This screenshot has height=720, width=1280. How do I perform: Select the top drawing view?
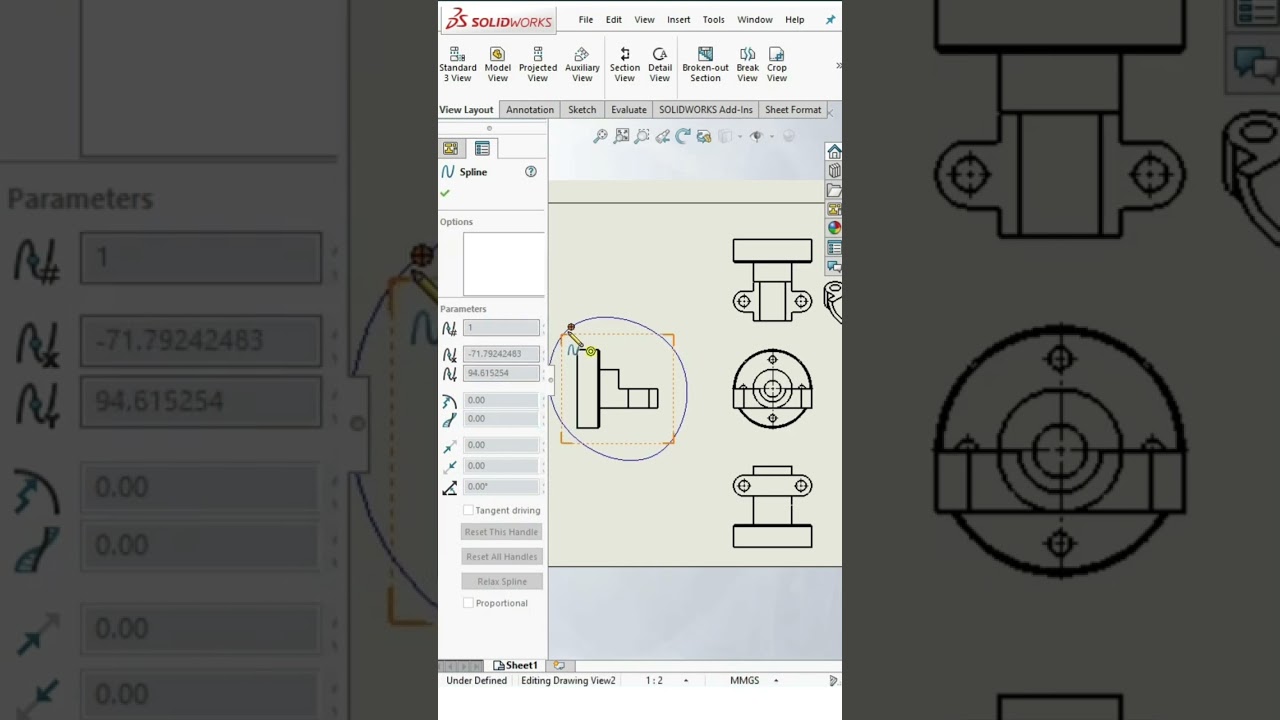(x=772, y=280)
